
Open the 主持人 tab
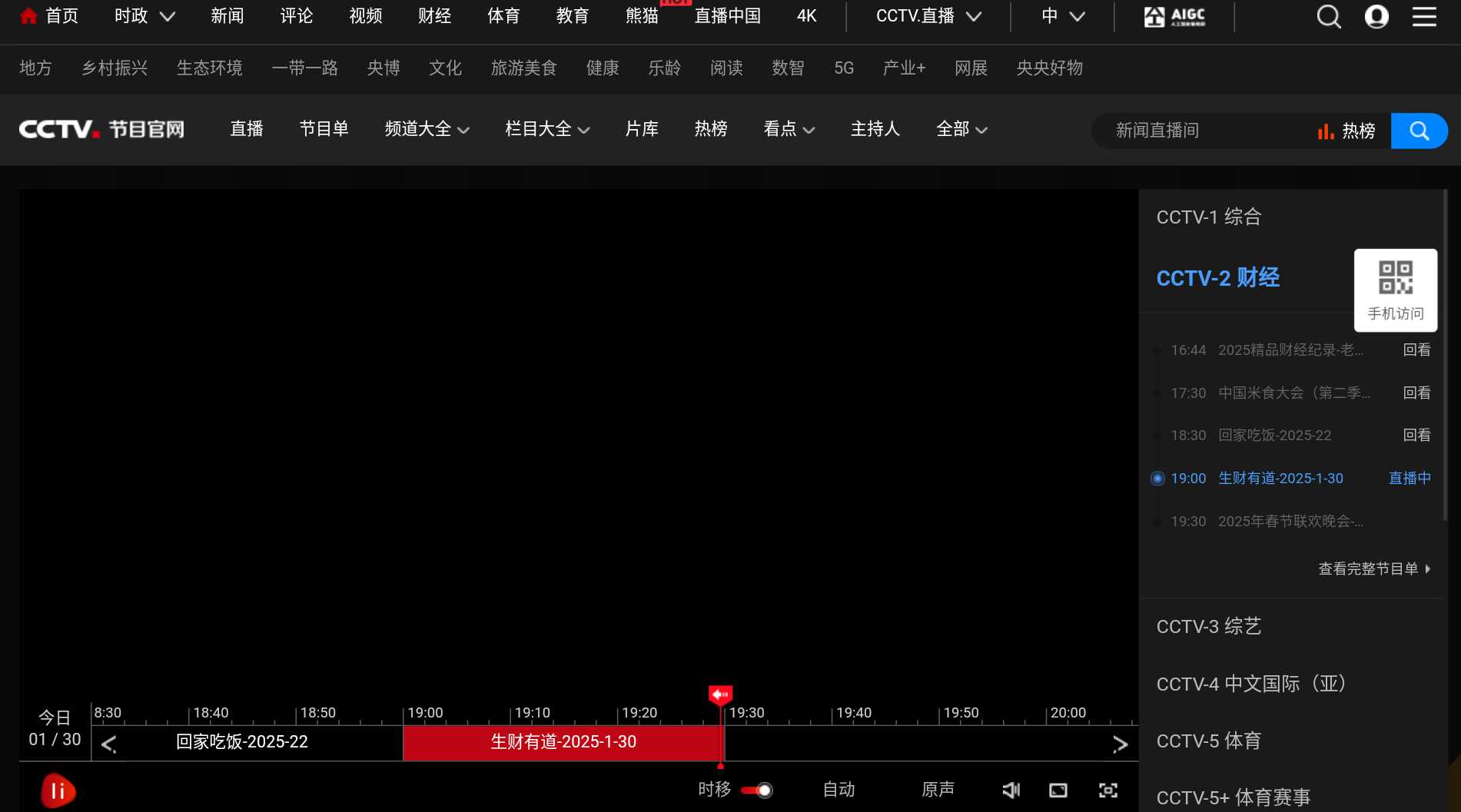tap(875, 129)
